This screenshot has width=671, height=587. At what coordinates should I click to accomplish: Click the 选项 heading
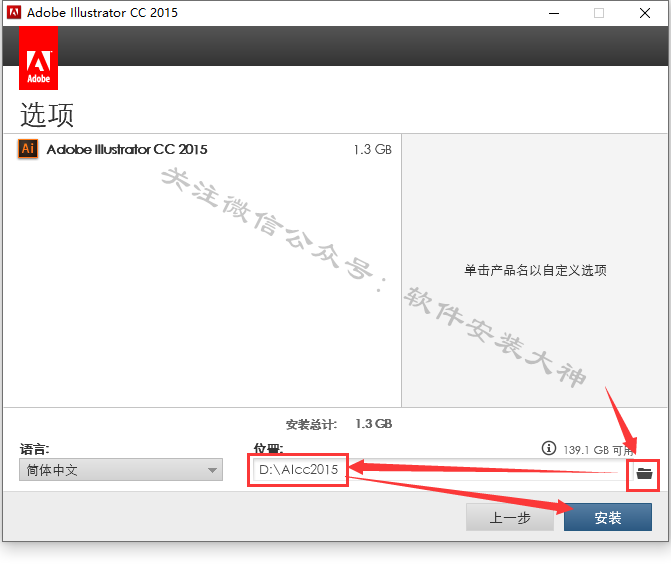pos(47,115)
